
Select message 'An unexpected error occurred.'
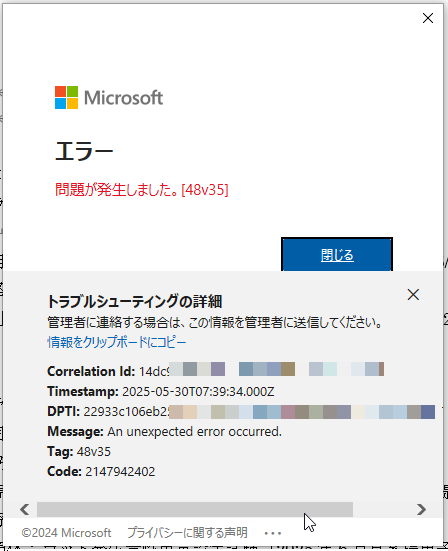[194, 432]
